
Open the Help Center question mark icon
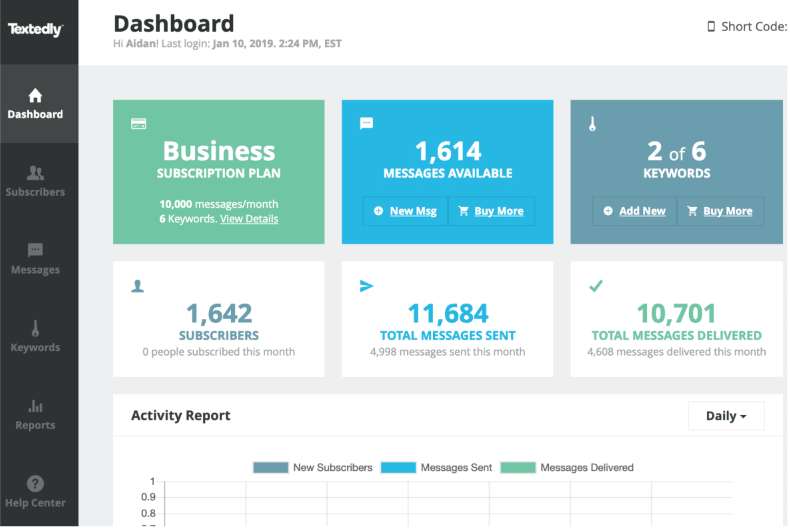(35, 484)
